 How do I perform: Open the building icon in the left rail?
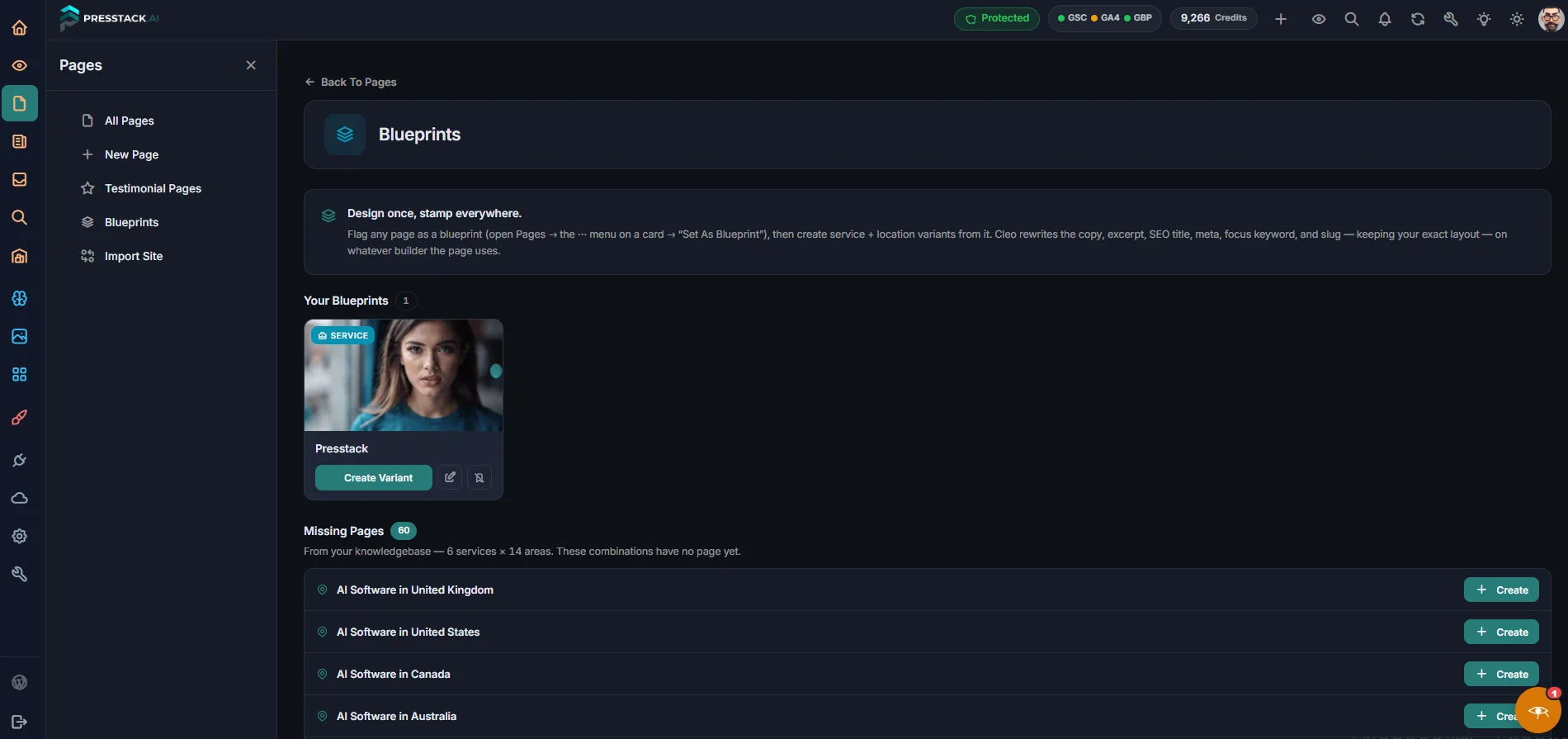20,256
